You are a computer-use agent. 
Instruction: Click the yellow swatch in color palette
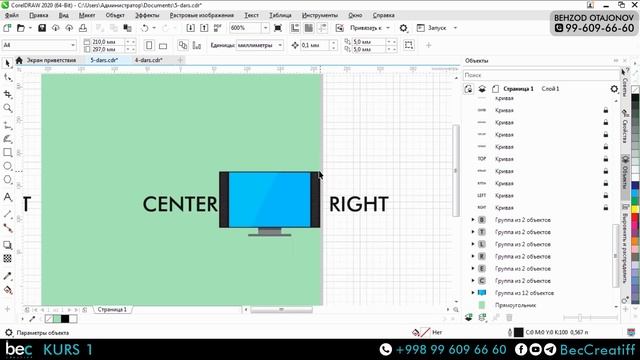635,209
